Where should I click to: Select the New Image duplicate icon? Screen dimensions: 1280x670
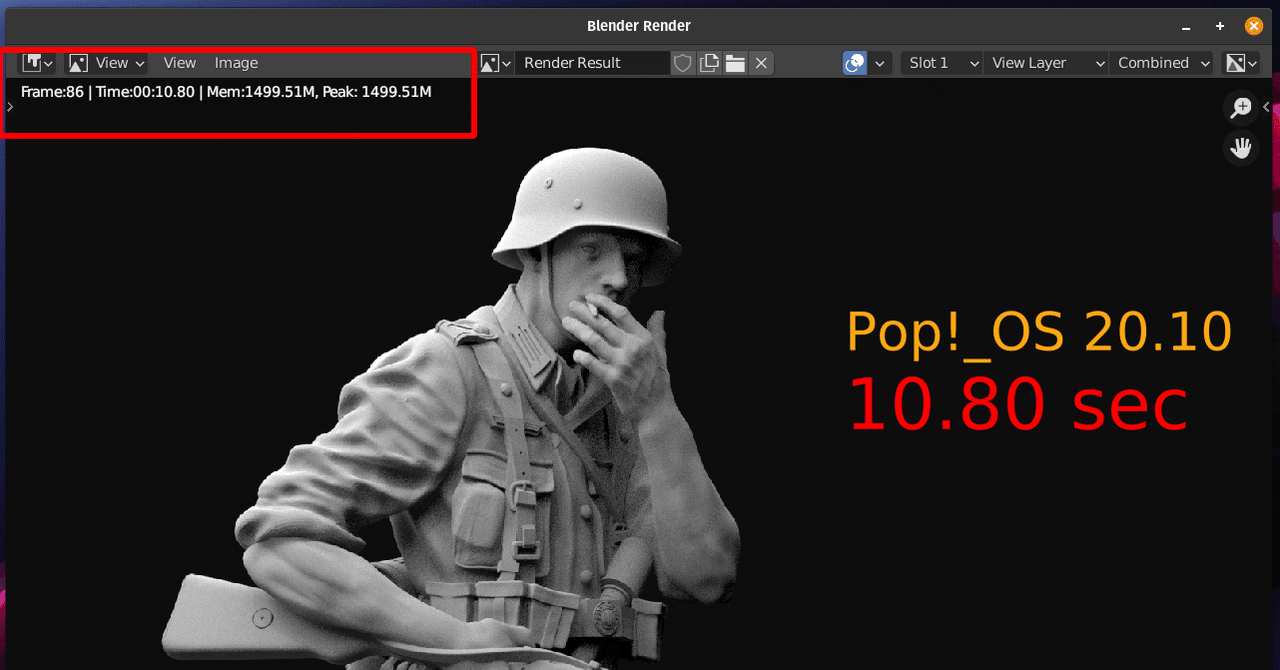point(709,62)
